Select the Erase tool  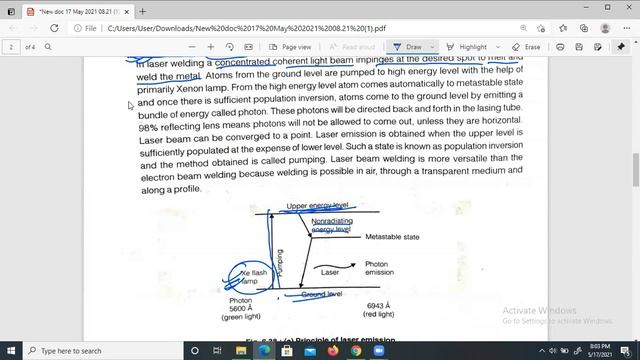pos(526,47)
